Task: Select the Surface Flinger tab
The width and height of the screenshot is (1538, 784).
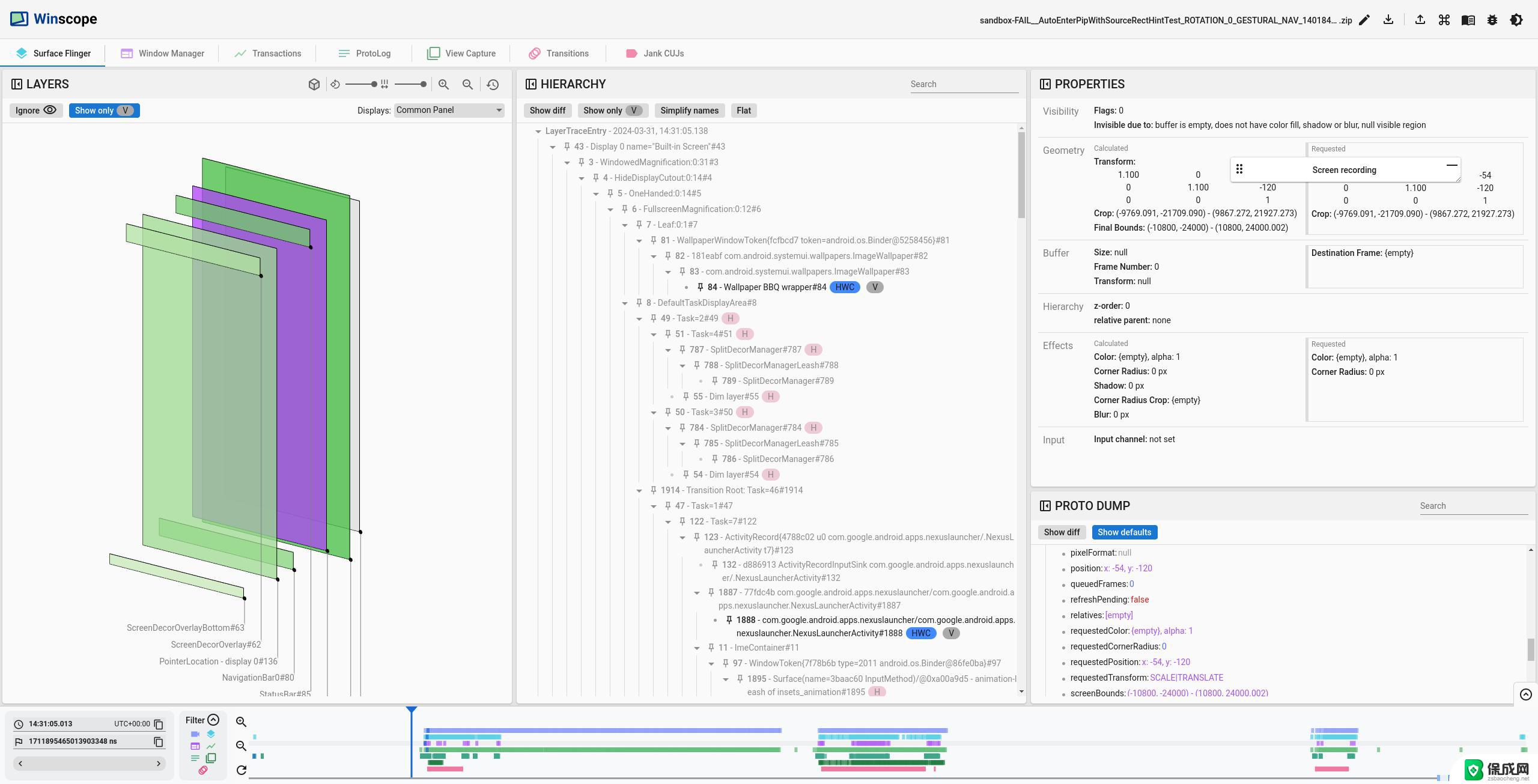Action: [53, 53]
